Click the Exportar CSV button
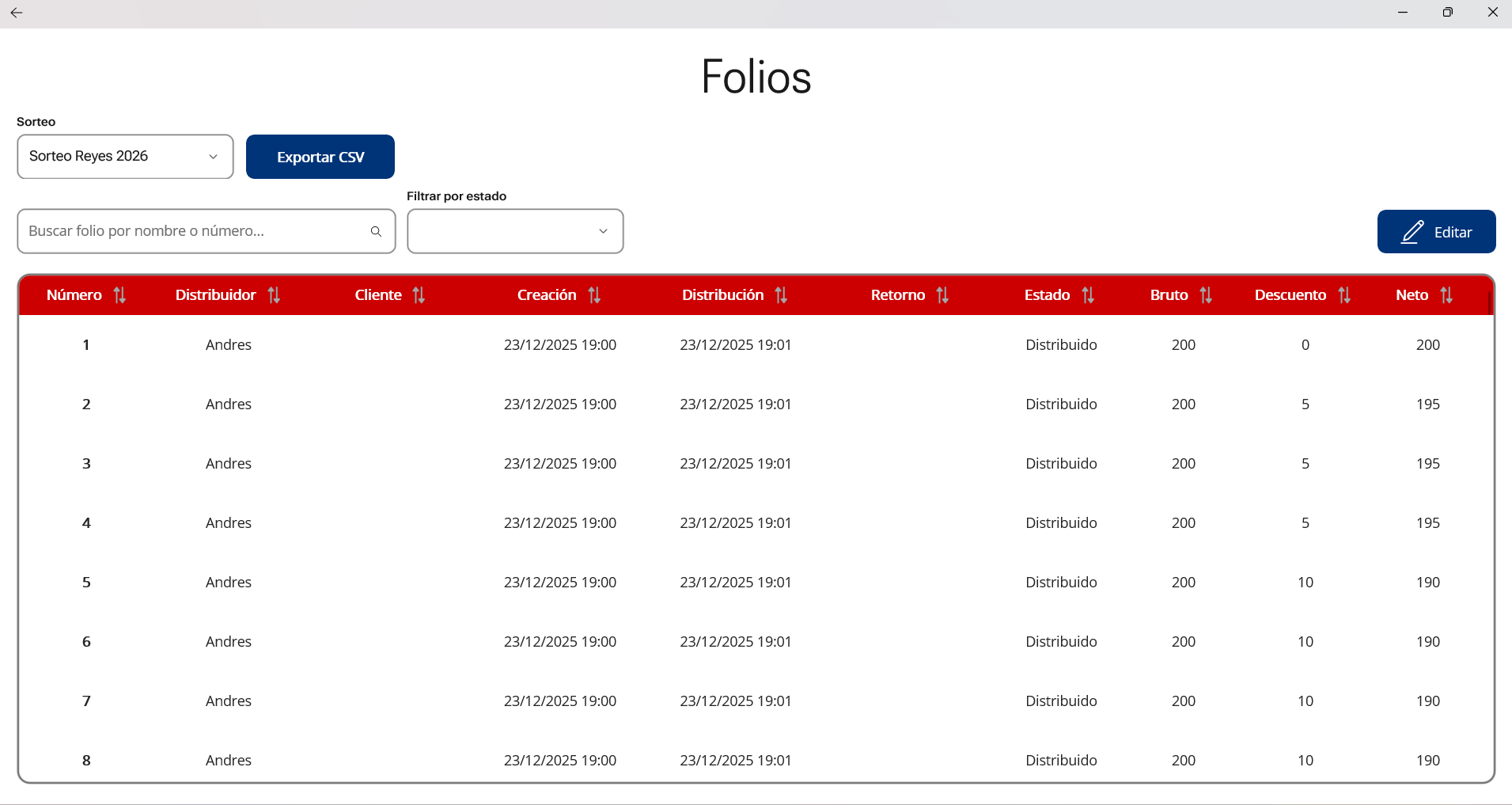 (x=320, y=157)
